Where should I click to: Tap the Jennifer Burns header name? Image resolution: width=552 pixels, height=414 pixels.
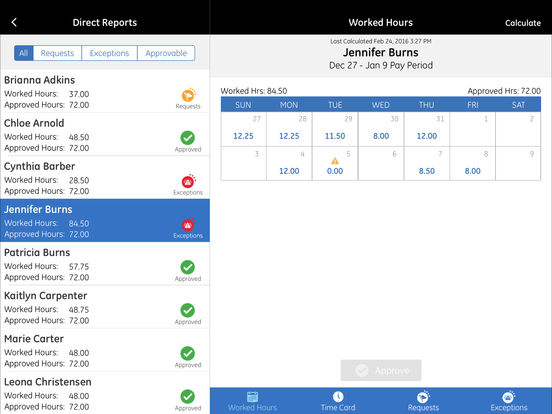(381, 52)
